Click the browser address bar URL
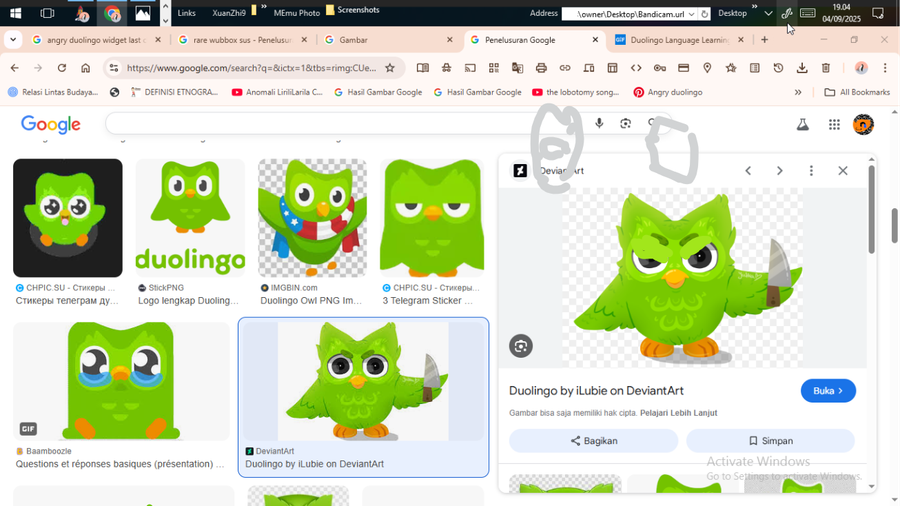The height and width of the screenshot is (506, 900). pyautogui.click(x=251, y=68)
